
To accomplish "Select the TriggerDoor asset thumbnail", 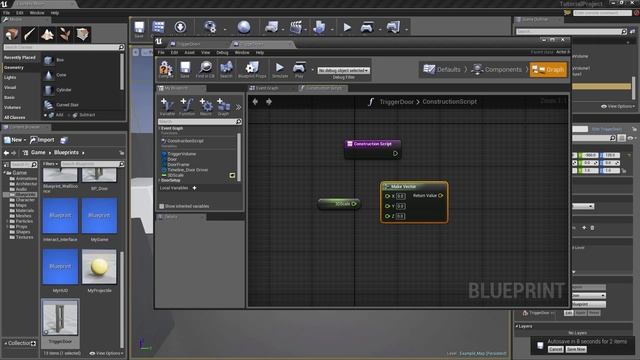I will coord(60,317).
